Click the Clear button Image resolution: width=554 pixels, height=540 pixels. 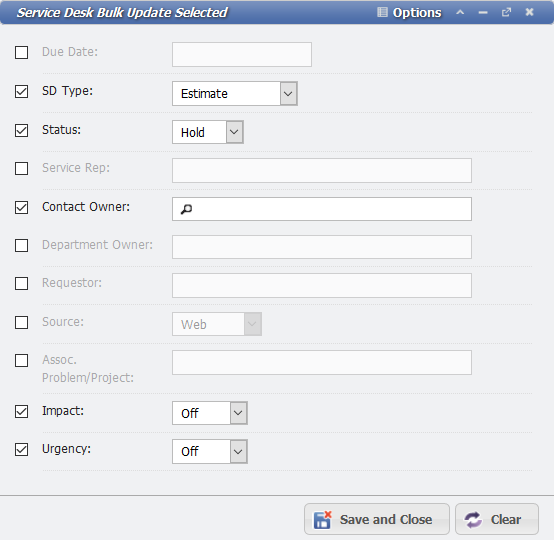click(x=497, y=519)
